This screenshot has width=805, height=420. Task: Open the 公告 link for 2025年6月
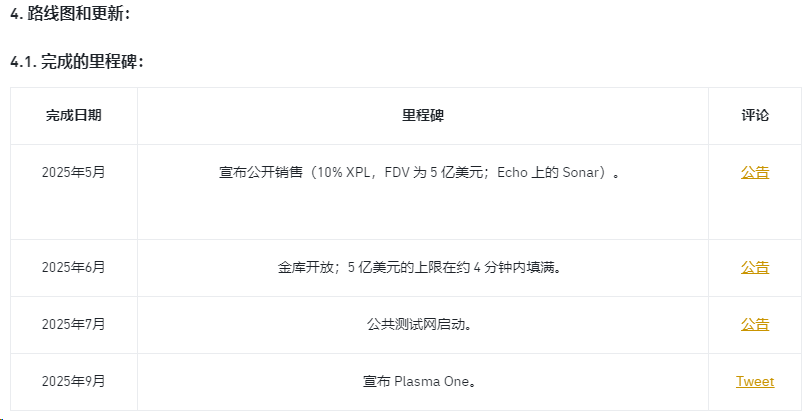pyautogui.click(x=755, y=267)
